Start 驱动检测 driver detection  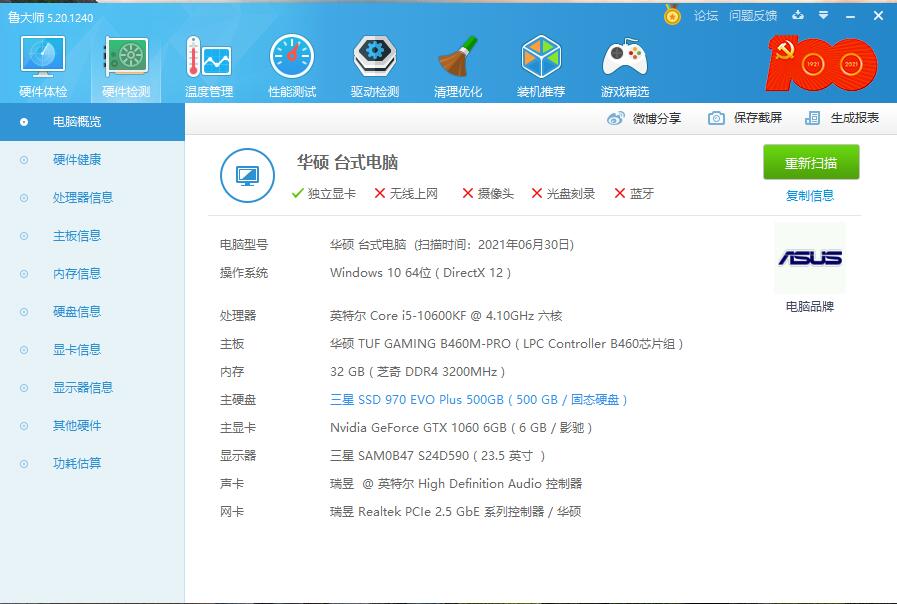pos(374,64)
